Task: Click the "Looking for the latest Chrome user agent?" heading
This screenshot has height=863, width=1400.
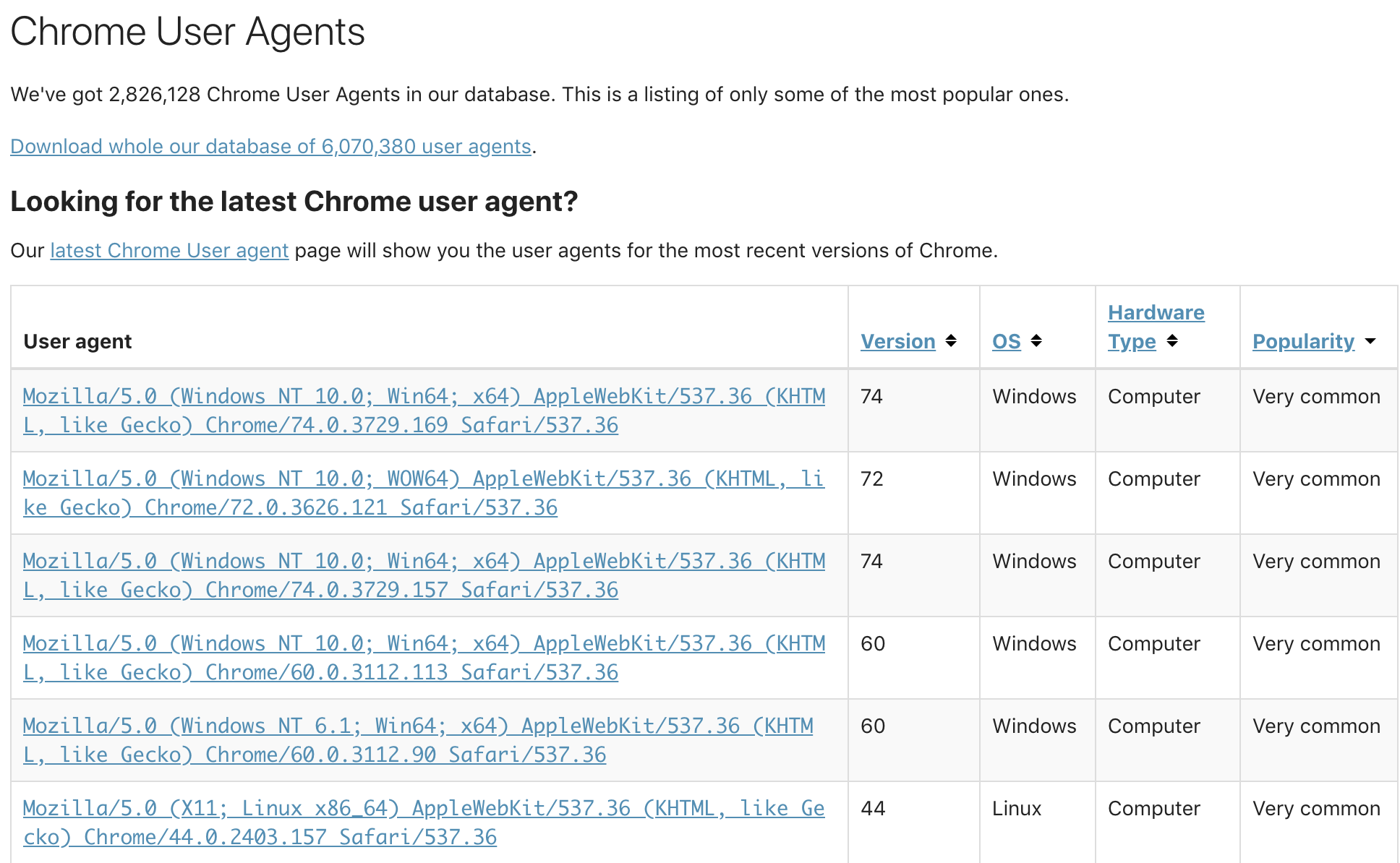Action: 294,202
